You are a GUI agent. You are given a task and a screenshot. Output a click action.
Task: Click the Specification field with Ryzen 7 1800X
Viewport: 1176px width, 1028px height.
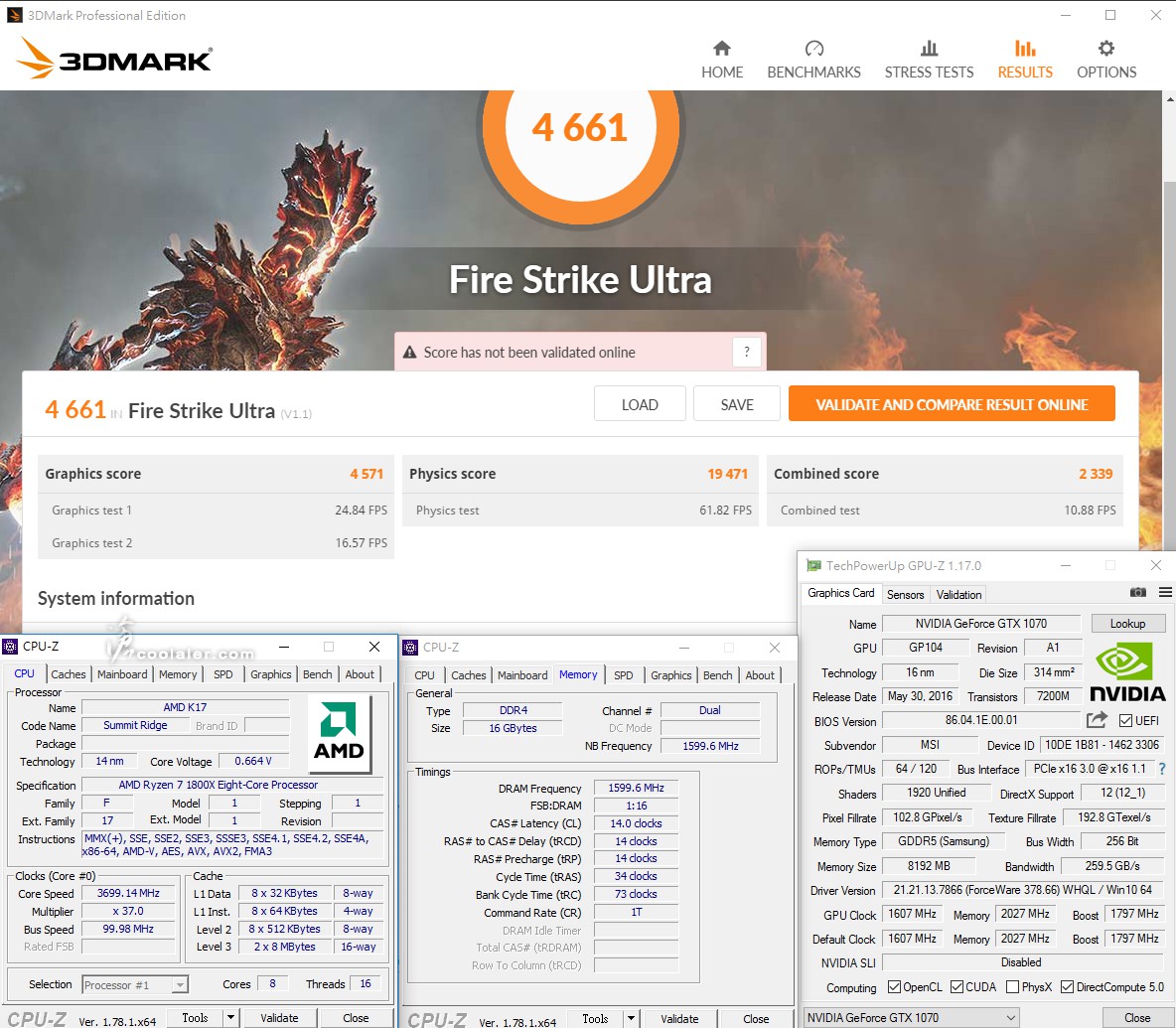[232, 785]
